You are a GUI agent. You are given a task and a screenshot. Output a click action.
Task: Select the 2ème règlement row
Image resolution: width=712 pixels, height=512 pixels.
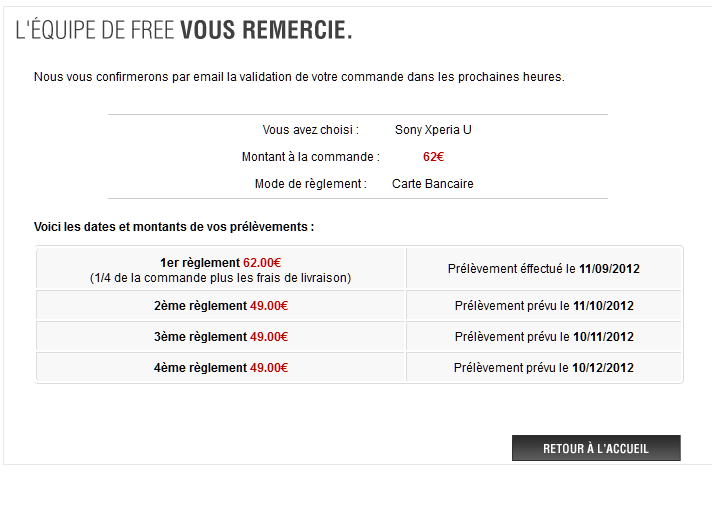click(x=220, y=306)
